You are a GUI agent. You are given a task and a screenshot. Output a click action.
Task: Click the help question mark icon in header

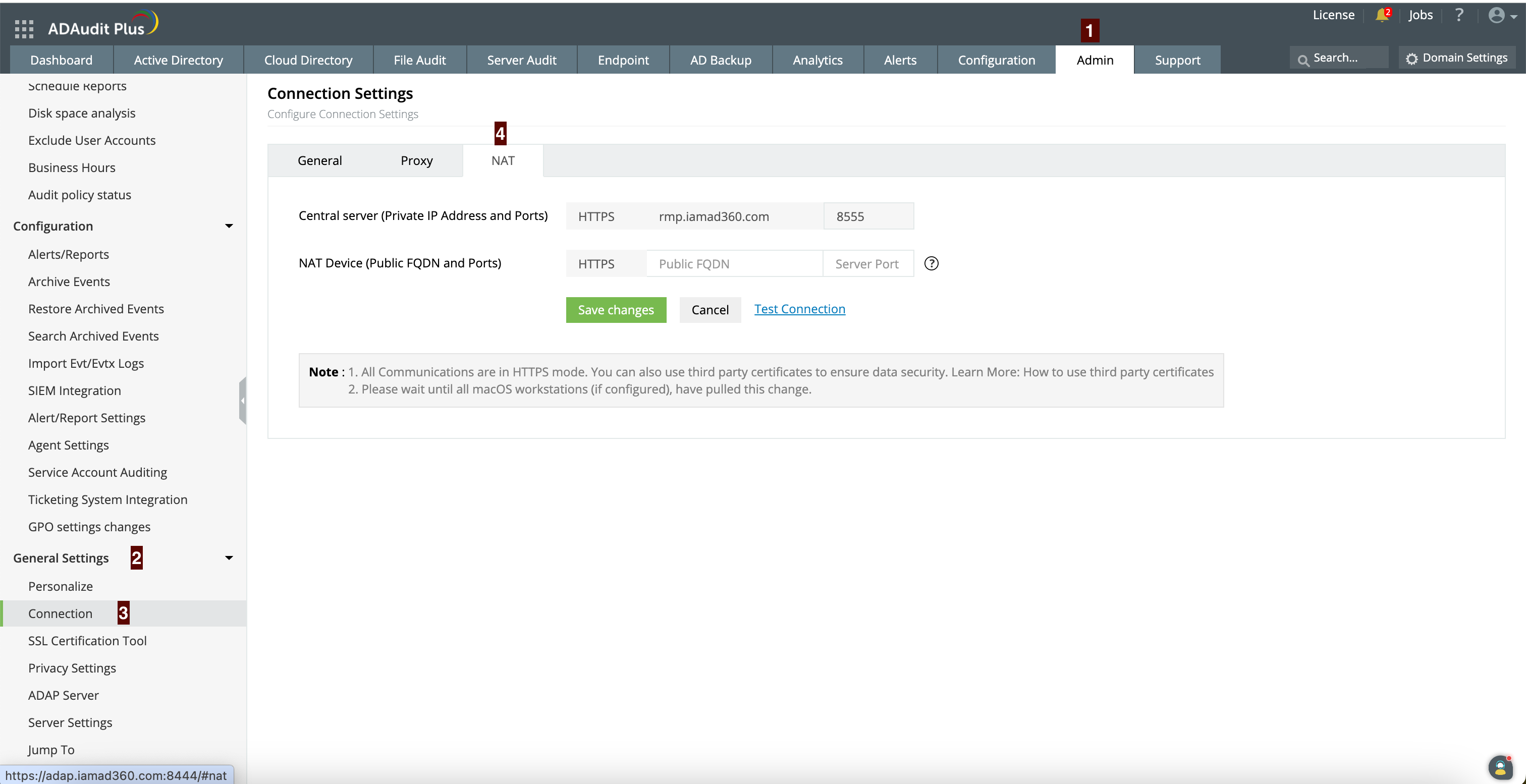(1459, 15)
